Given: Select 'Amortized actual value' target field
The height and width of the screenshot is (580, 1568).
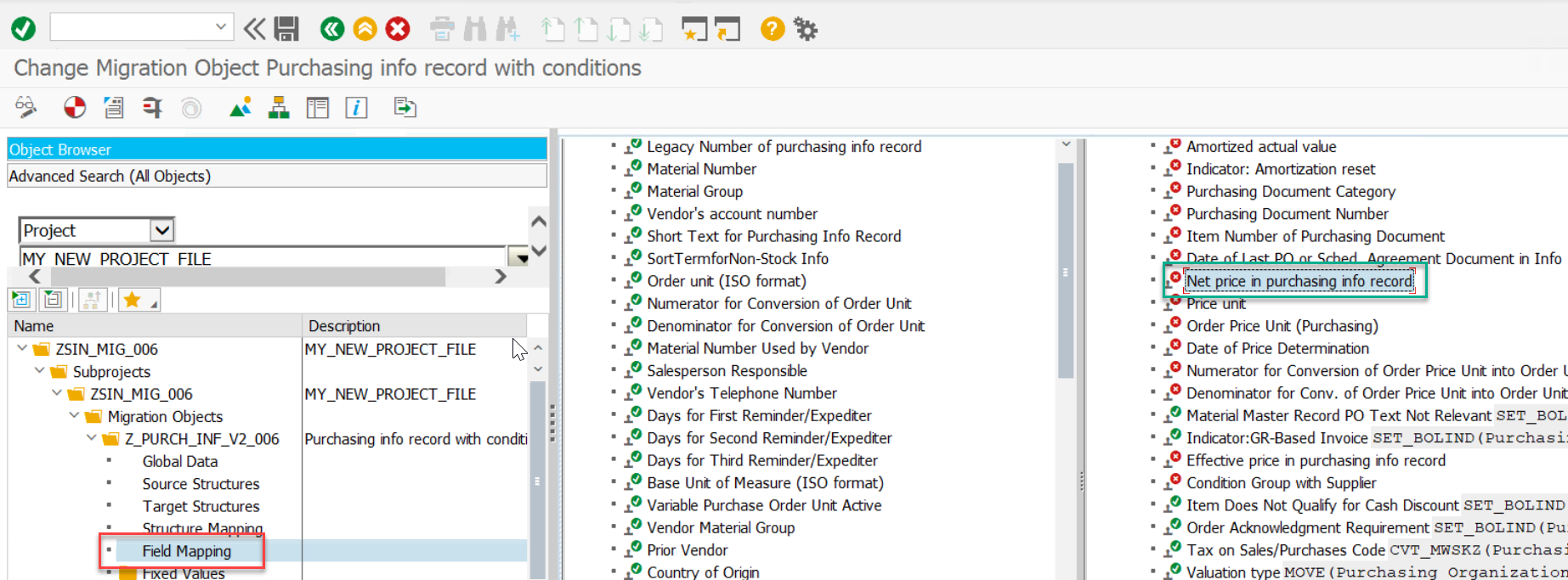Looking at the screenshot, I should click(x=1261, y=146).
